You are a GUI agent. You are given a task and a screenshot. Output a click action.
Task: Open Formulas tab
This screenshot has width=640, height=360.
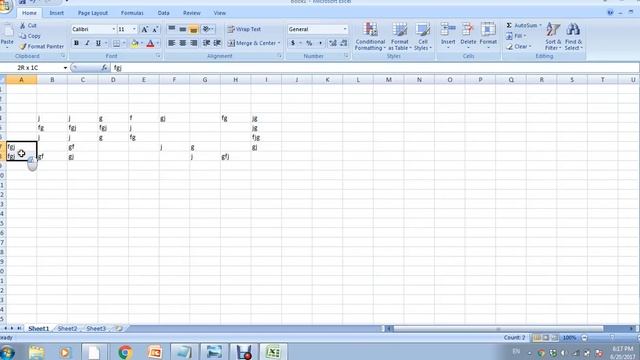point(132,13)
